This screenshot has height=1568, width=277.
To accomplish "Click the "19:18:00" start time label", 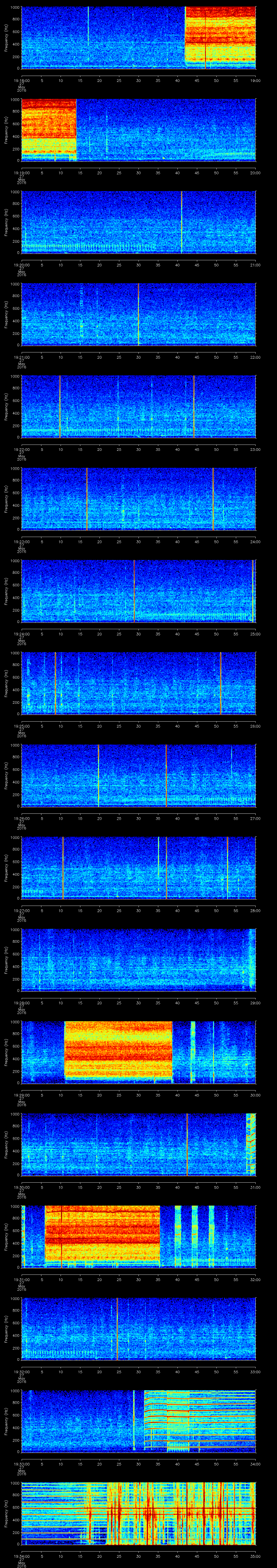I will tap(21, 80).
